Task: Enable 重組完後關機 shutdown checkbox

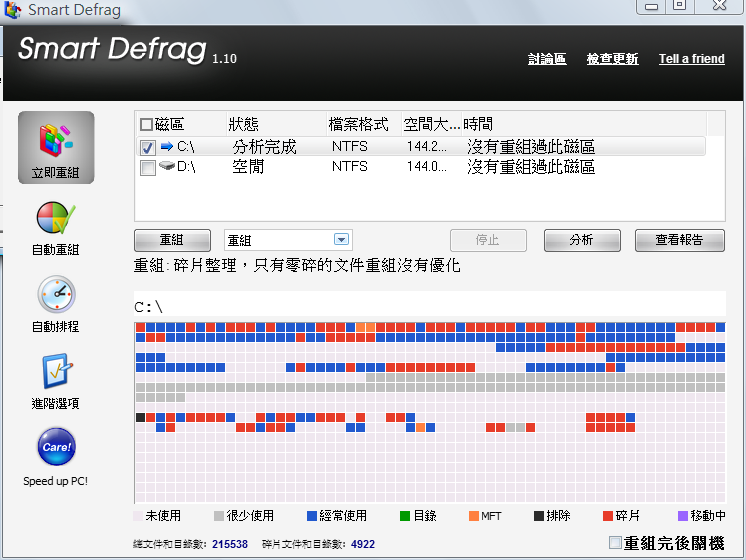Action: (x=615, y=542)
